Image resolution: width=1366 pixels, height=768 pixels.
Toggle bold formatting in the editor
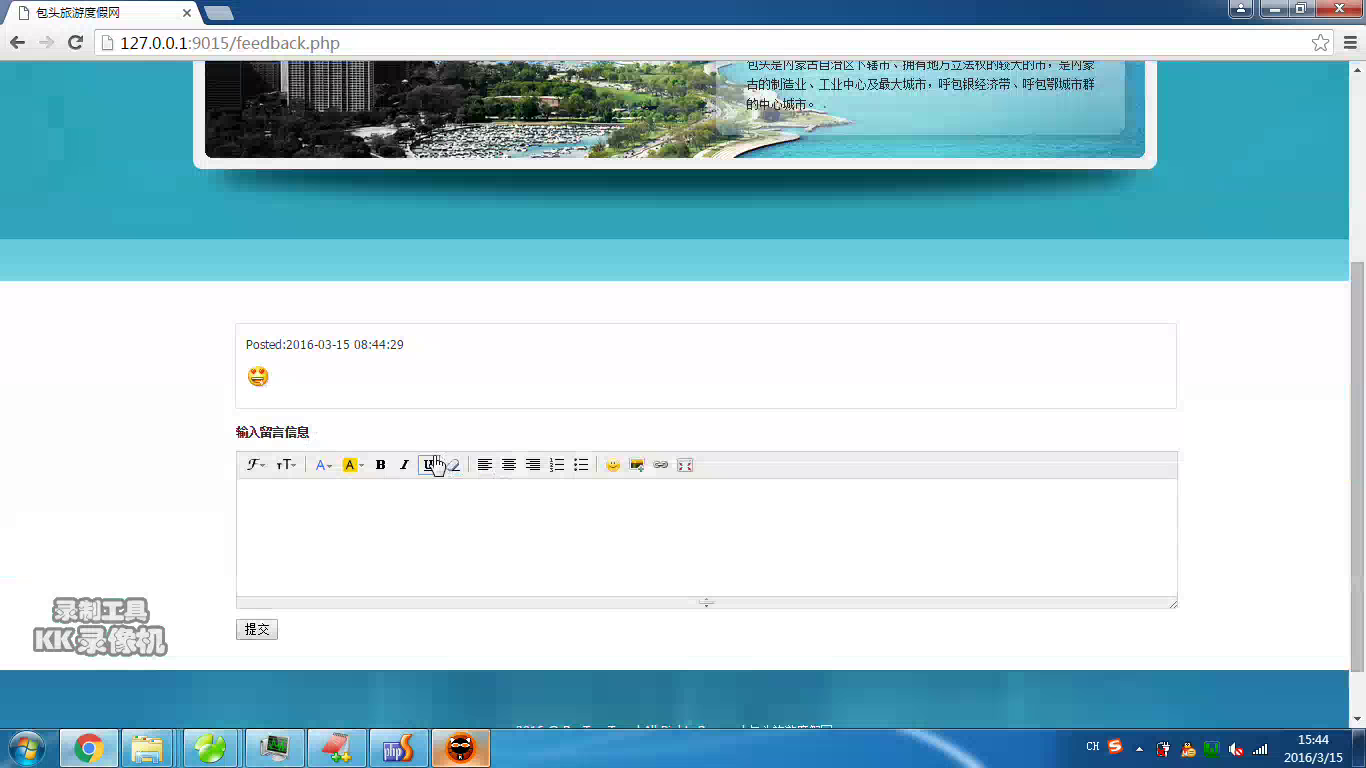point(380,465)
